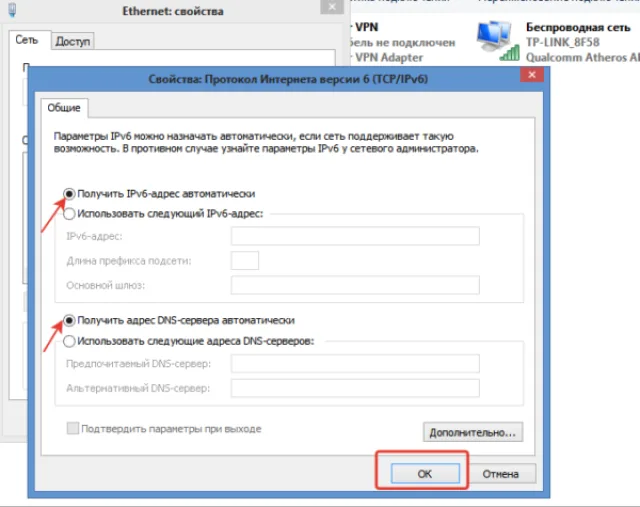Select the 'Общие' tab
This screenshot has height=507, width=640.
click(64, 108)
